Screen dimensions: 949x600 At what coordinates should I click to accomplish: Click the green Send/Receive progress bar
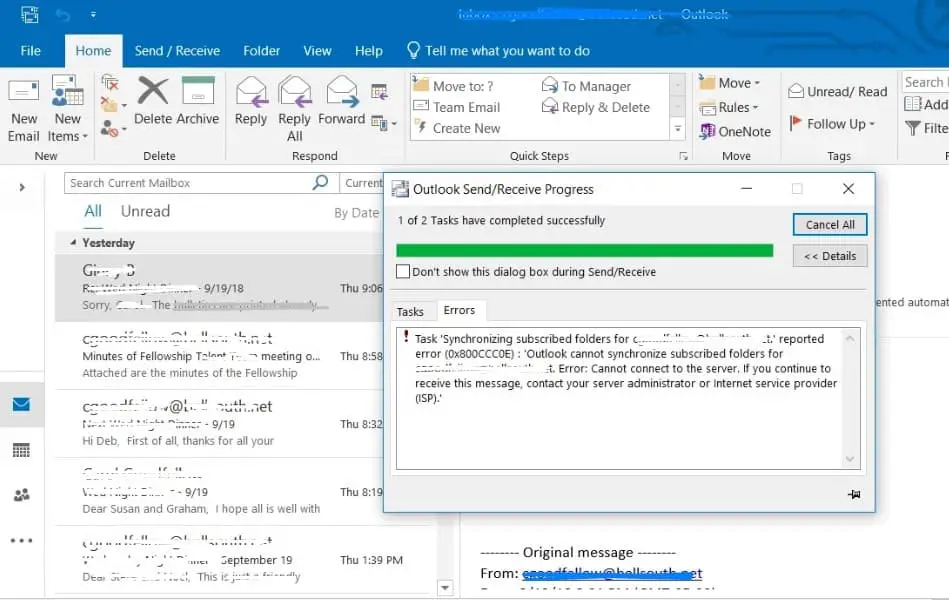[x=585, y=251]
